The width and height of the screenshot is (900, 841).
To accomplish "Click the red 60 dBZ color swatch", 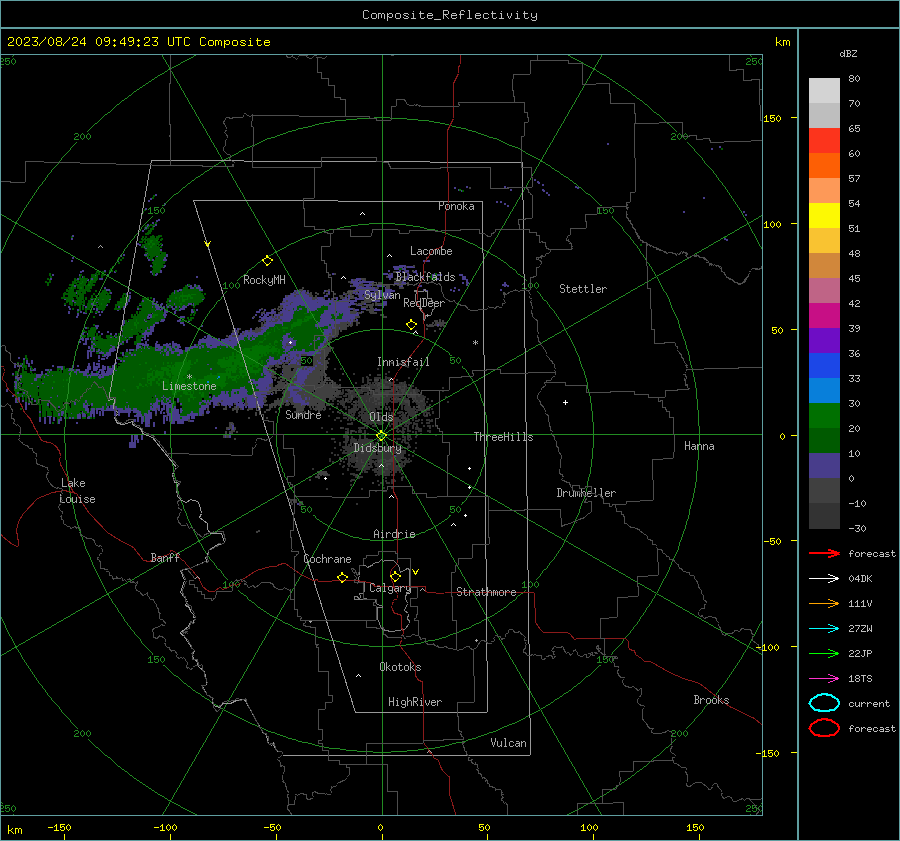I will pos(824,141).
